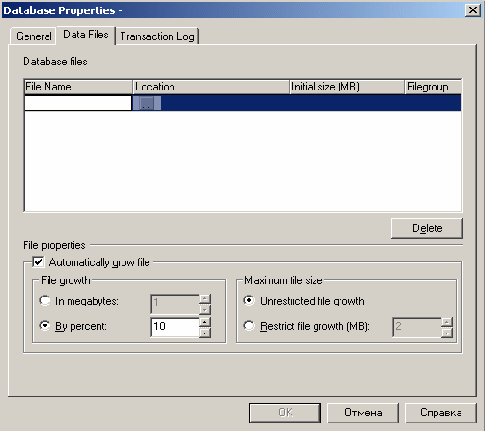Toggle the Automatically grow file checkbox
486x432 pixels.
tap(38, 262)
